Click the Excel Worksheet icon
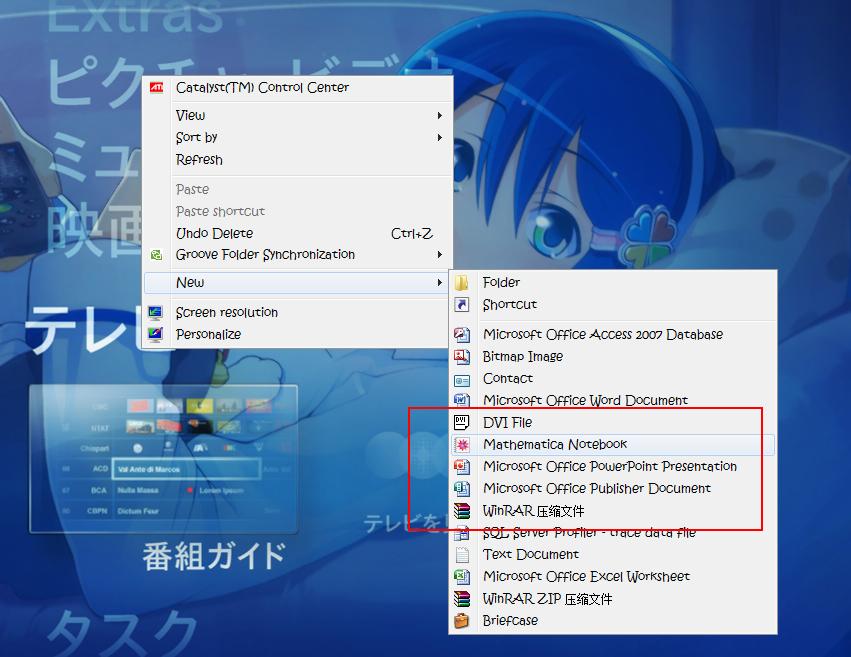 (461, 576)
